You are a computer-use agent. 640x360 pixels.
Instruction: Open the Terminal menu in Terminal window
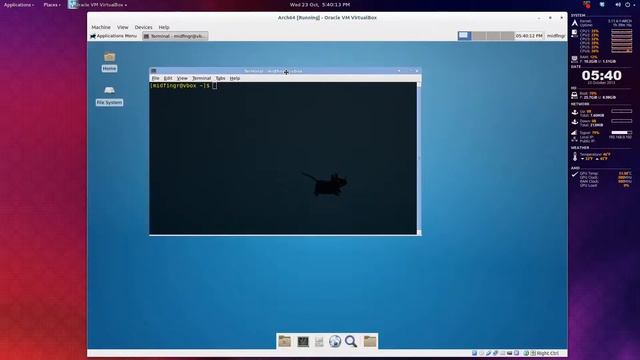click(201, 78)
